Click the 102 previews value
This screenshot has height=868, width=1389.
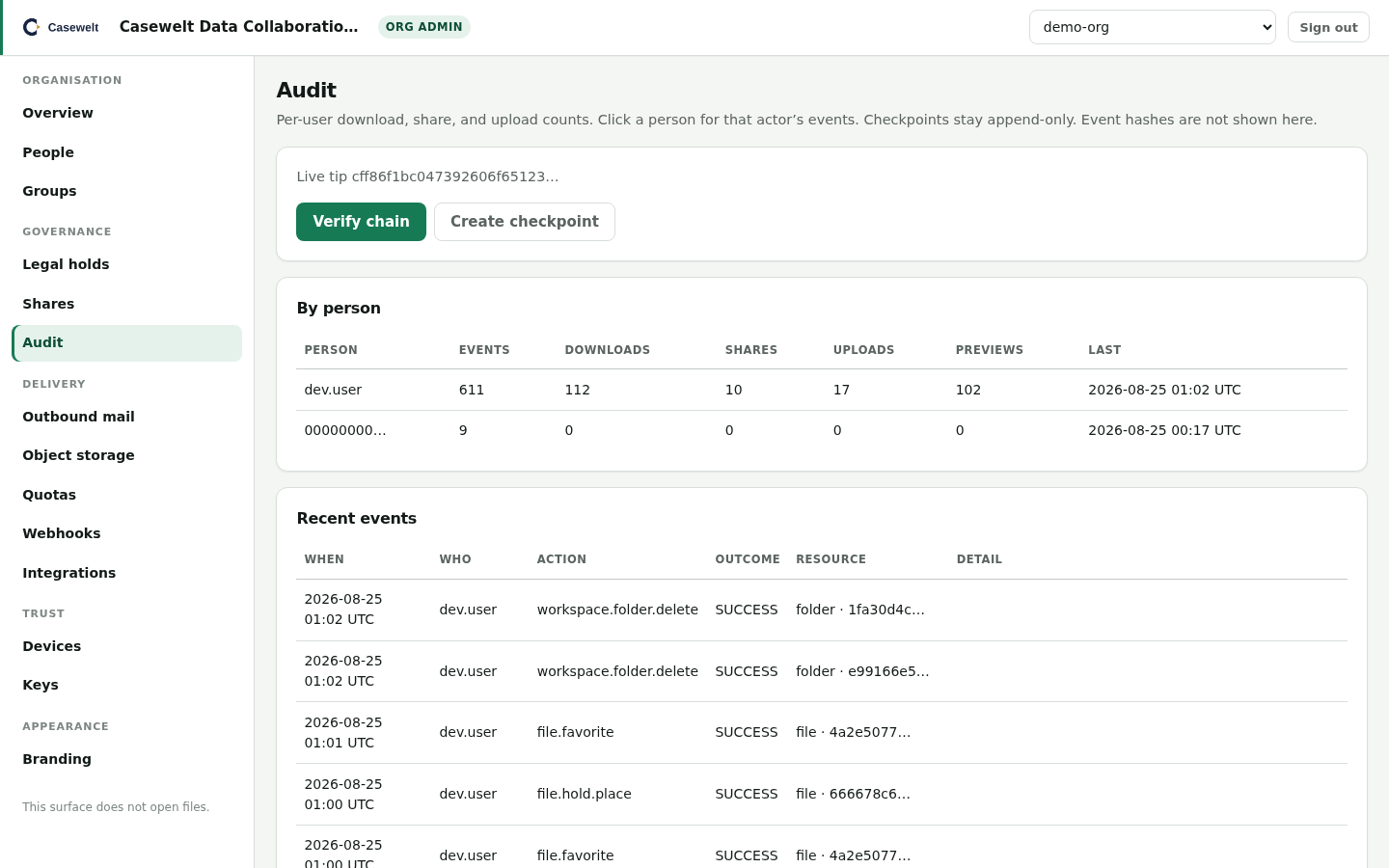tap(968, 390)
